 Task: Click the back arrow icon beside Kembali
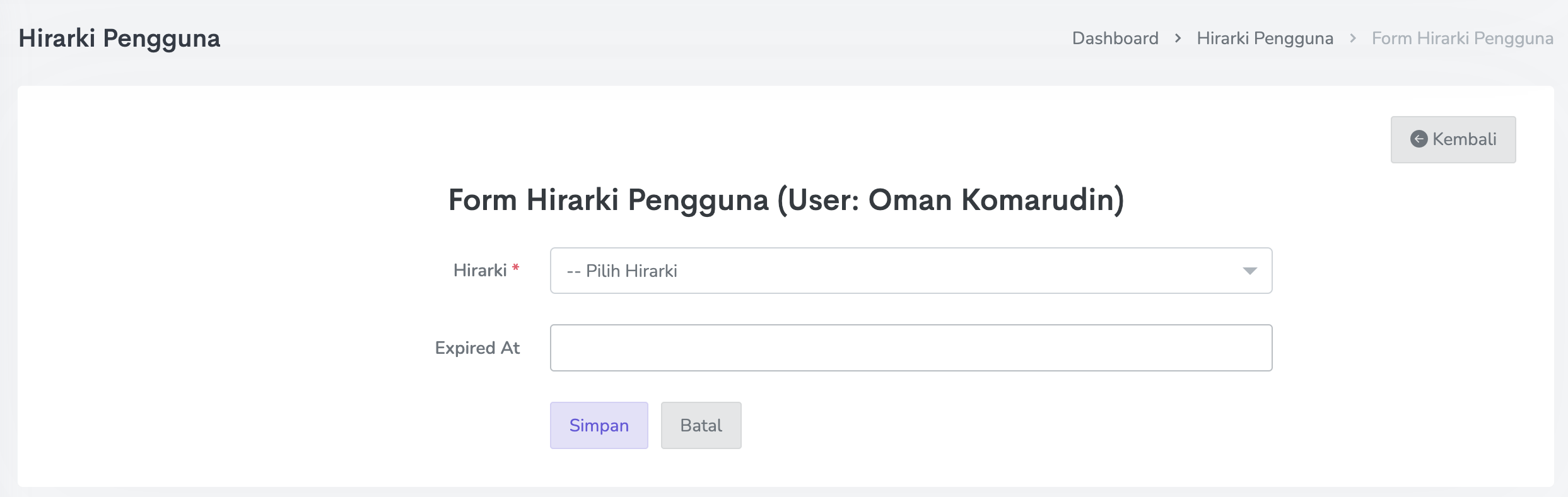coord(1419,139)
